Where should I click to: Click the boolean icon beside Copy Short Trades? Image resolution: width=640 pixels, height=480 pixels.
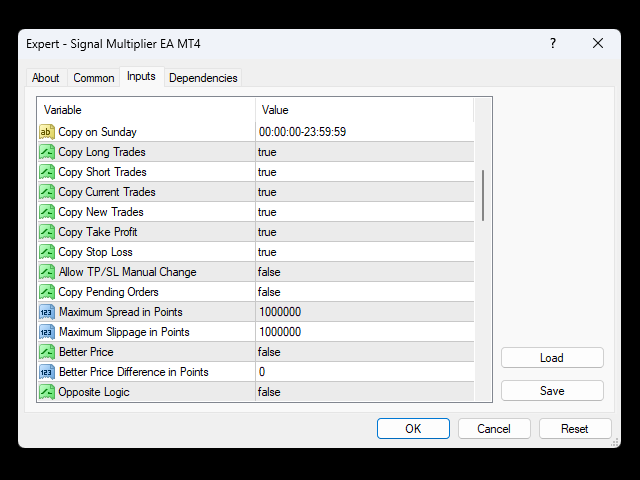click(47, 172)
